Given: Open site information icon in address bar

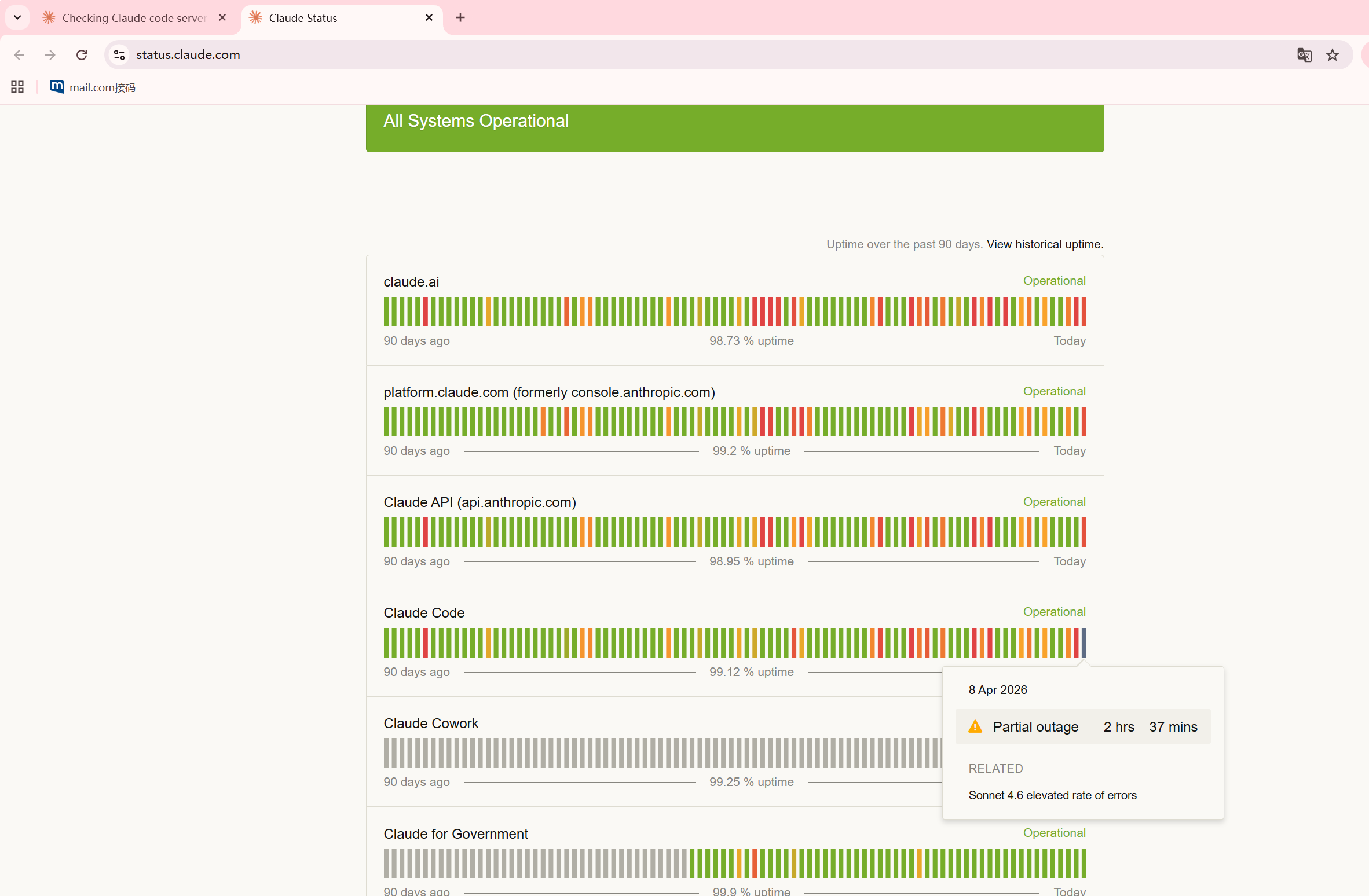Looking at the screenshot, I should pyautogui.click(x=119, y=55).
